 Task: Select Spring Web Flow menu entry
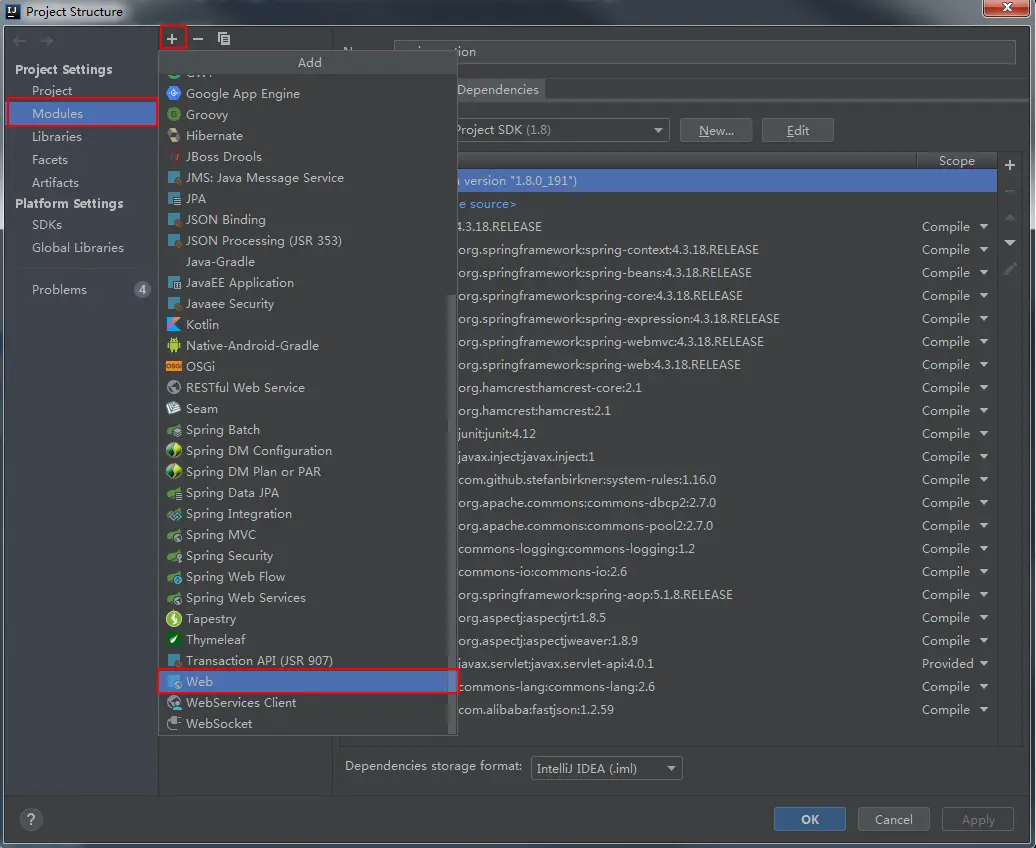click(x=305, y=577)
